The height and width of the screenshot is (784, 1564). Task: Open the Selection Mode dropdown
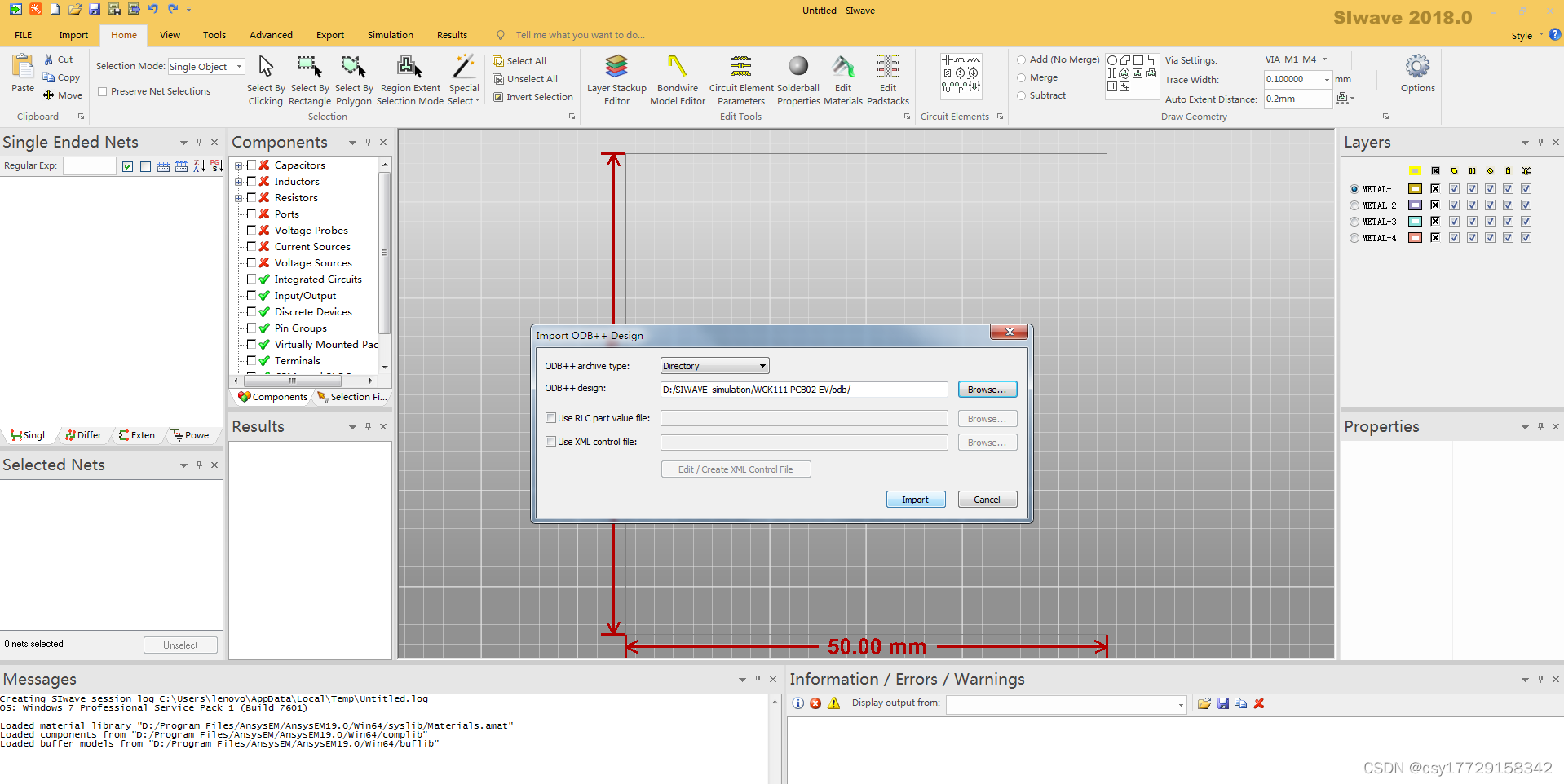(x=239, y=67)
